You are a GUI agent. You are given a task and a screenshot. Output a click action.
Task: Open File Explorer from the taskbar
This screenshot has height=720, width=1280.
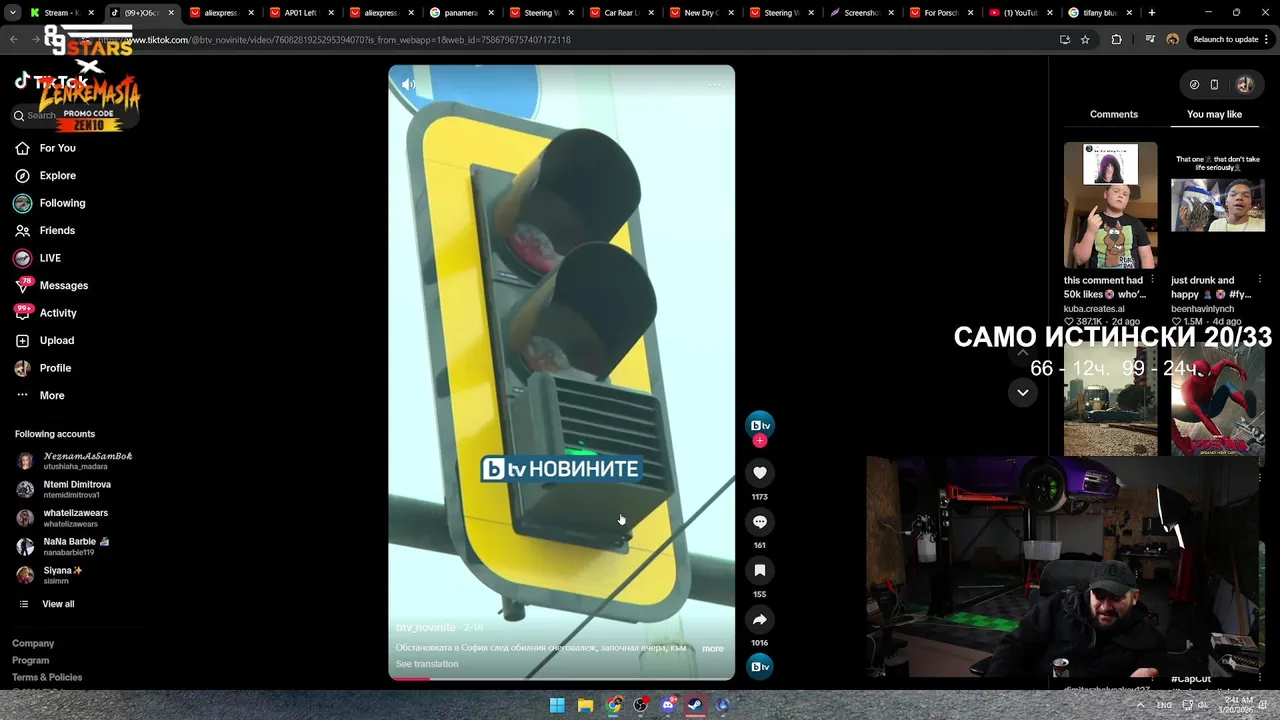(x=585, y=705)
